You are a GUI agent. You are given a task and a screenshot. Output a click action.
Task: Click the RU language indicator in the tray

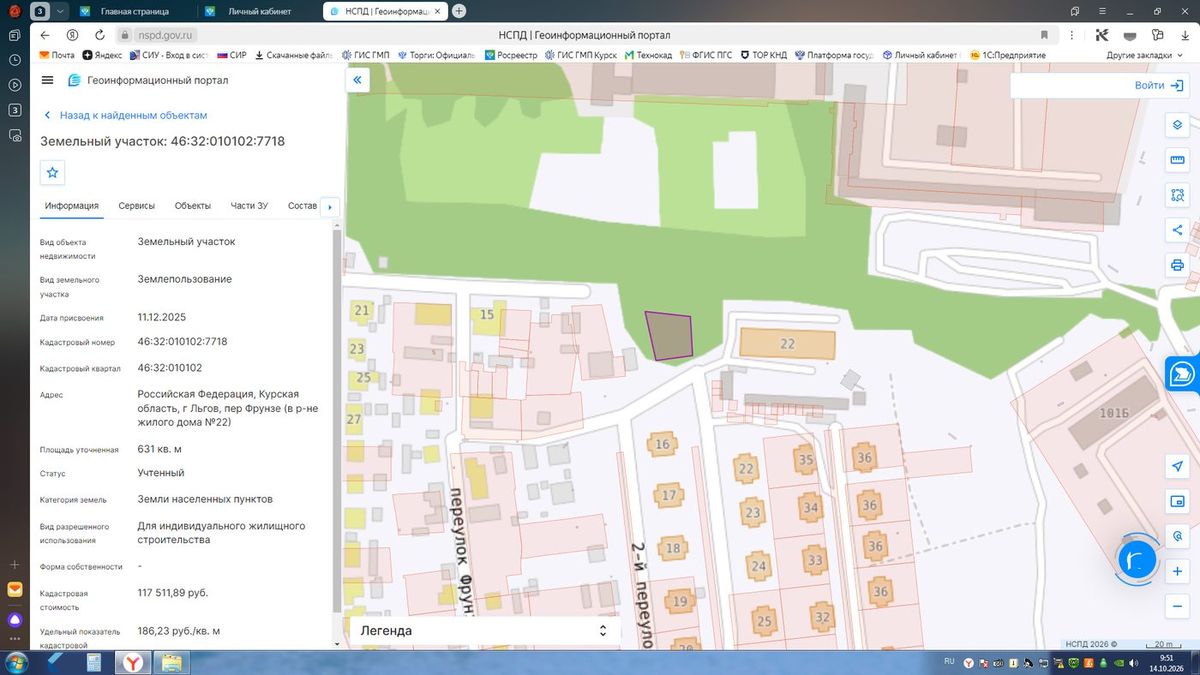tap(950, 662)
